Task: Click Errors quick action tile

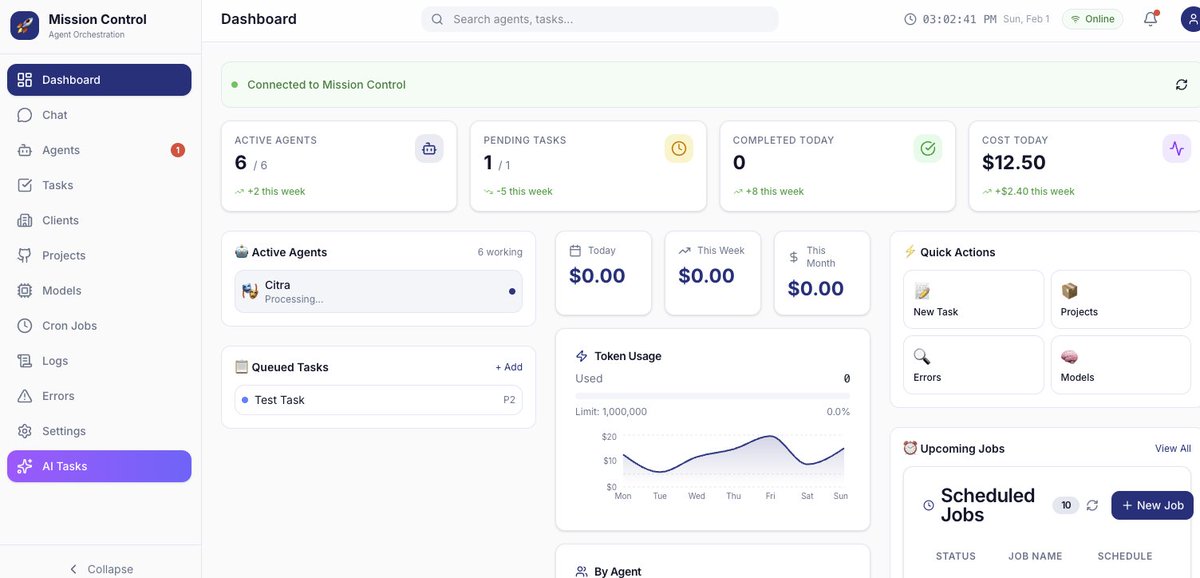Action: (x=973, y=365)
